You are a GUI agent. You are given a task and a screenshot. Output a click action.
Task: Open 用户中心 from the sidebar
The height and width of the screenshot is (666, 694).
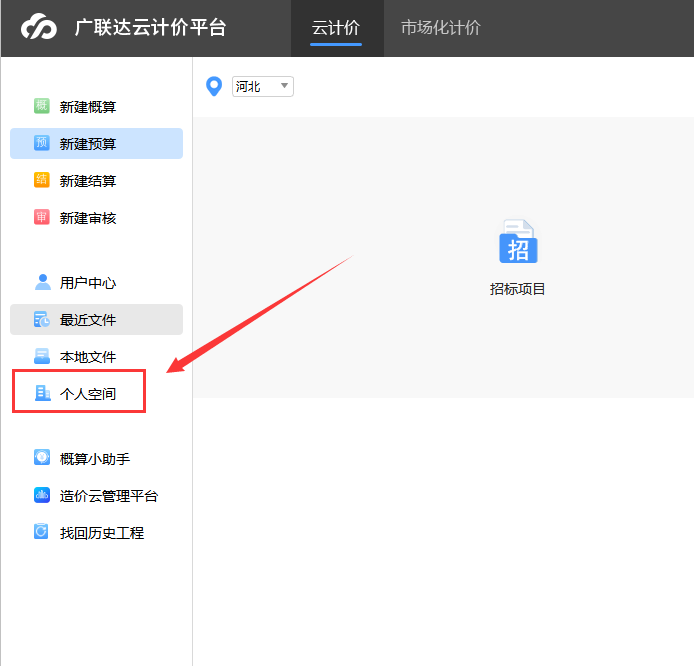point(96,282)
